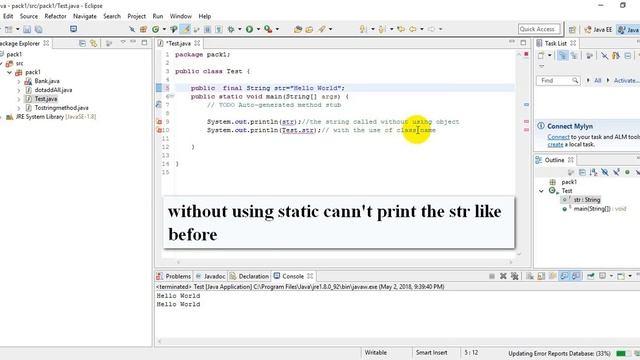Click the Open Type icon in the toolbar
Viewport: 640px width, 360px height.
298,29
